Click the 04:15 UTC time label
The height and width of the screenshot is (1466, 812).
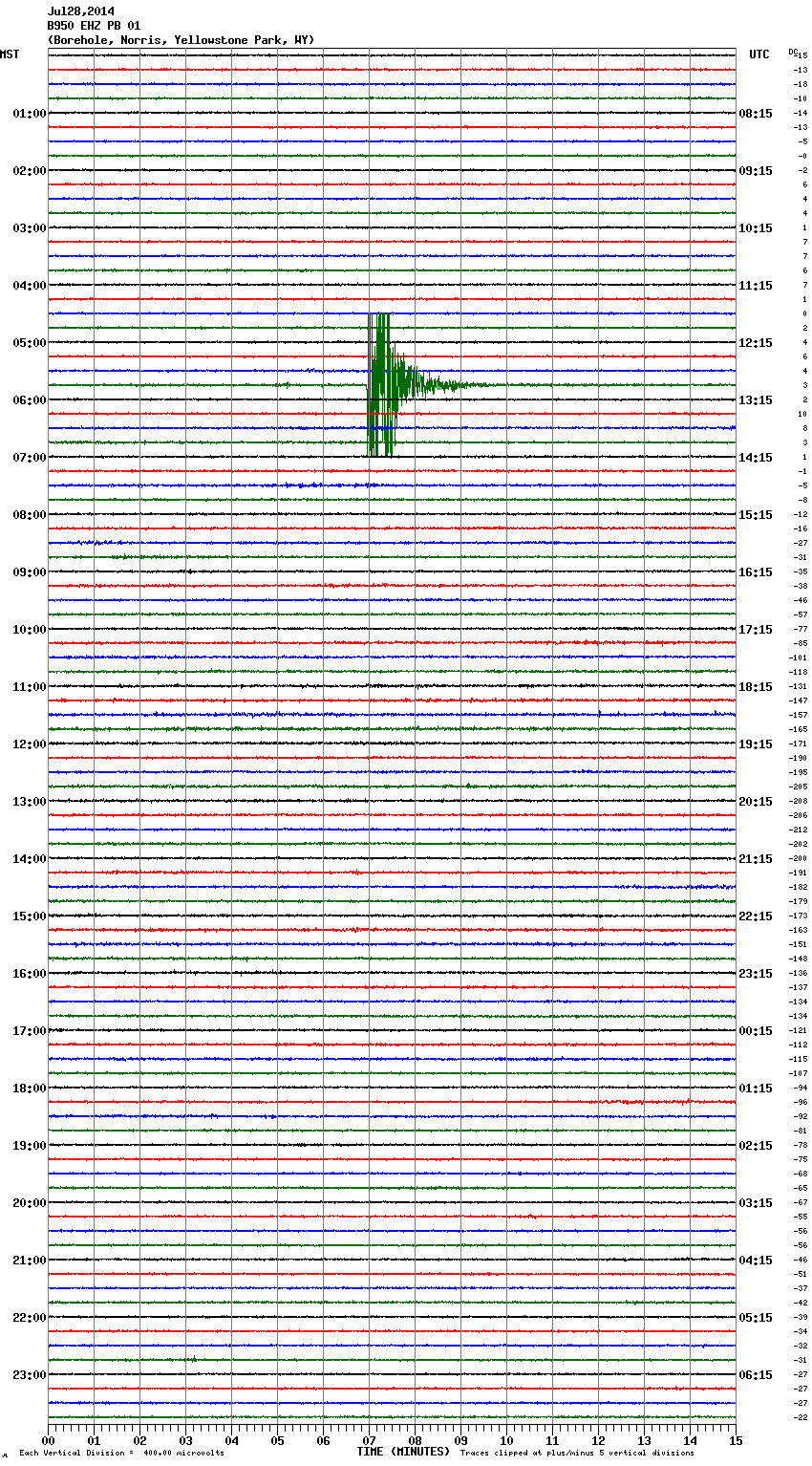pos(756,1261)
